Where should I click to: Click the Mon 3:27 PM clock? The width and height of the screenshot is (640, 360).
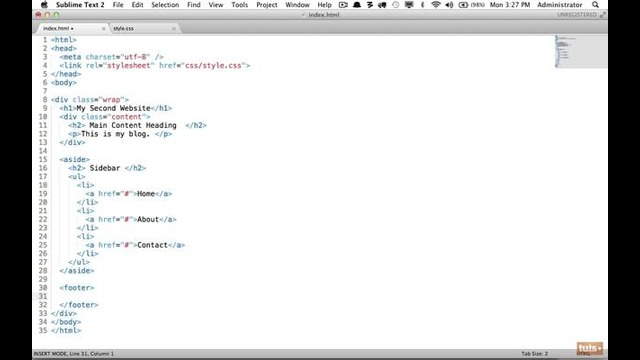pos(510,5)
